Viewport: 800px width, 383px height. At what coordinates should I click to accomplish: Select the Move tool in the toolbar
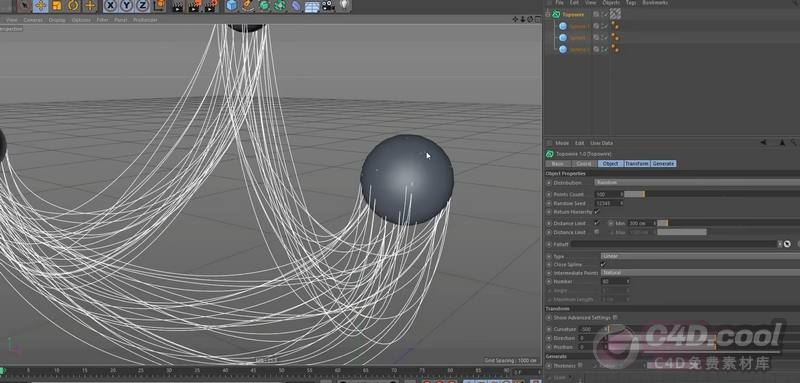click(41, 6)
